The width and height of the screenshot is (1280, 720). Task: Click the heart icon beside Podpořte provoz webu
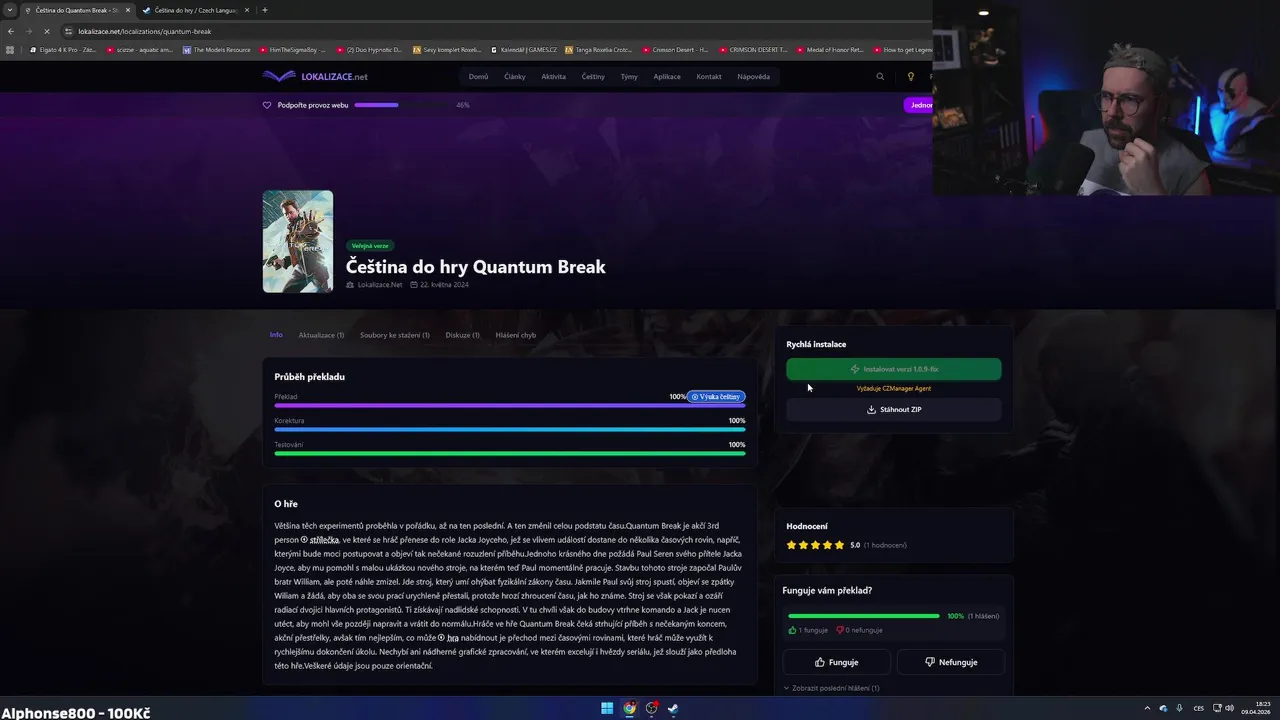point(267,105)
